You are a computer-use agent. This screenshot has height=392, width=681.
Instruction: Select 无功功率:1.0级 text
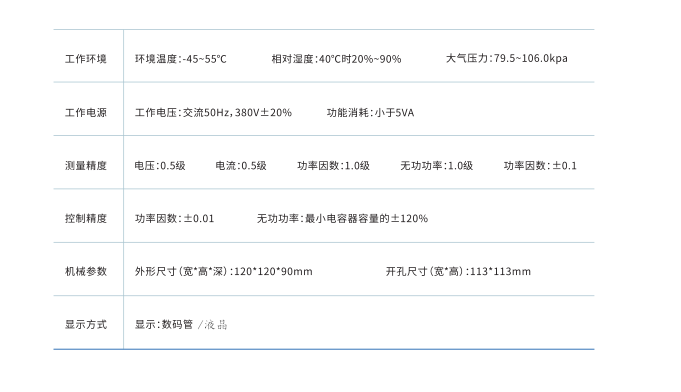click(436, 165)
